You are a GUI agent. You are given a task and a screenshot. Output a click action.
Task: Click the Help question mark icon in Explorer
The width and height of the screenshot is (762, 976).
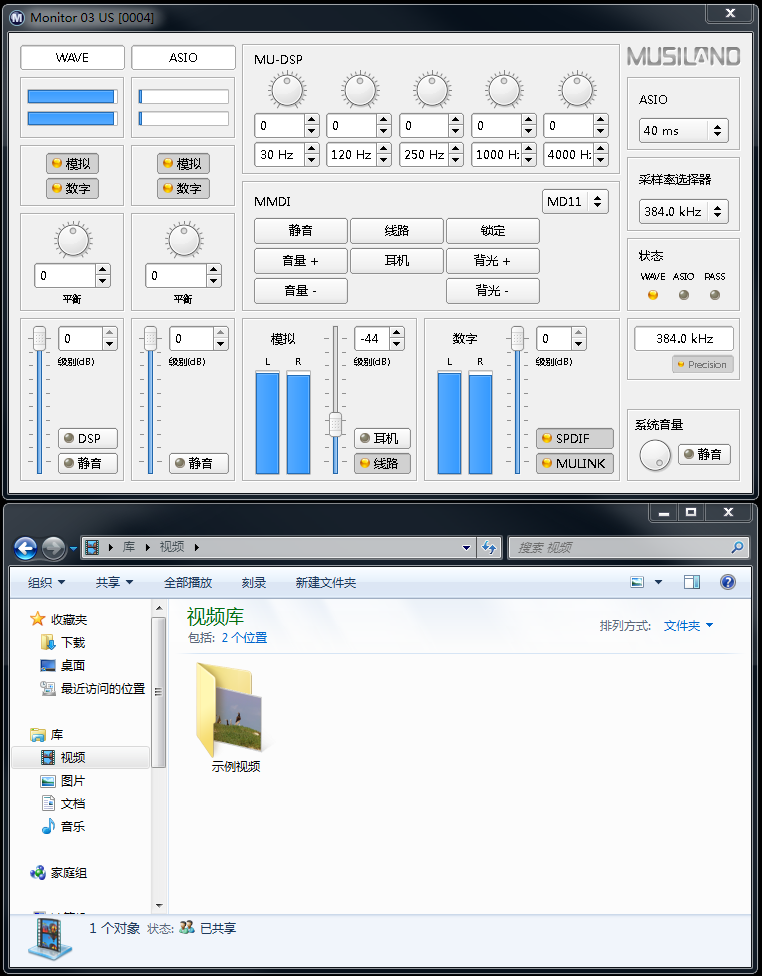728,582
